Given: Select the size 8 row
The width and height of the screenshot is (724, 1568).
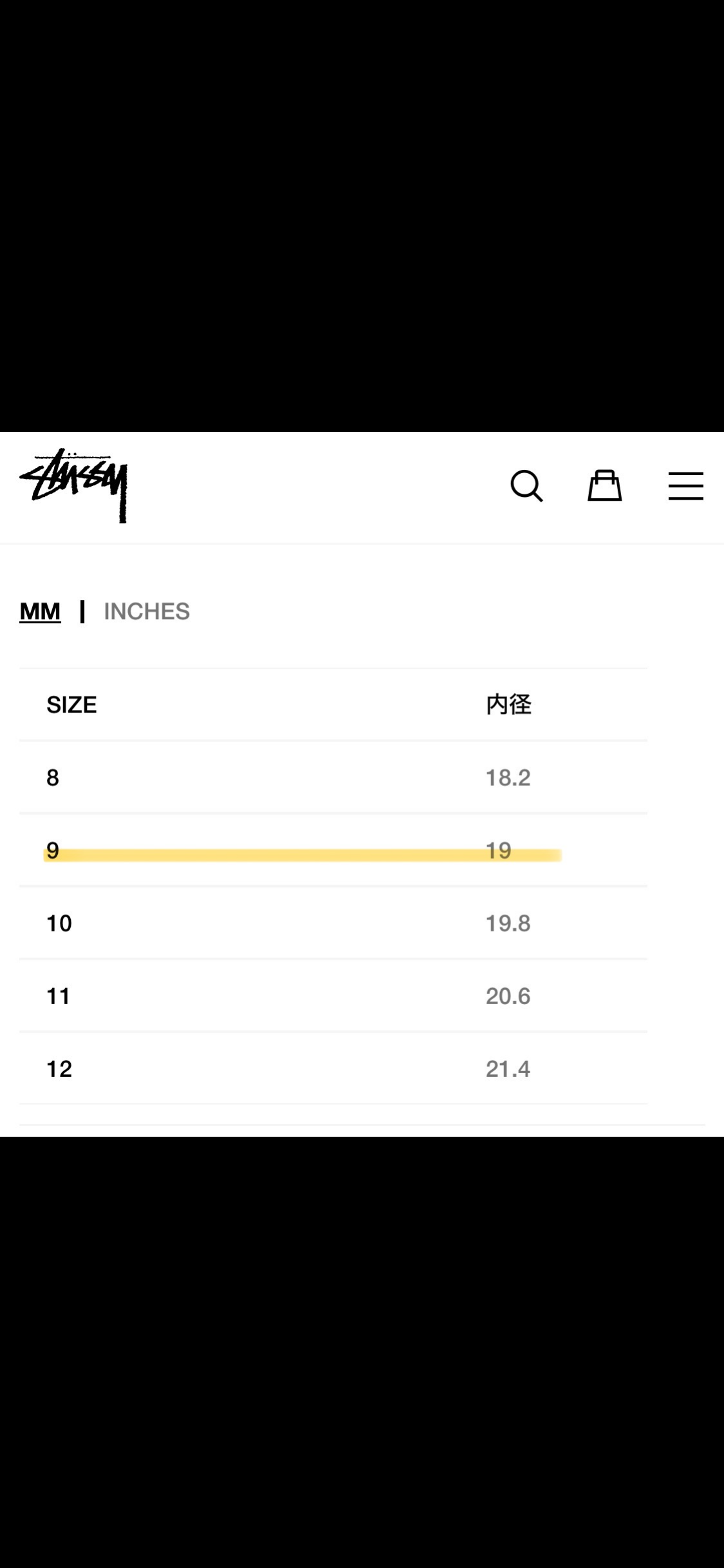Looking at the screenshot, I should pyautogui.click(x=333, y=778).
